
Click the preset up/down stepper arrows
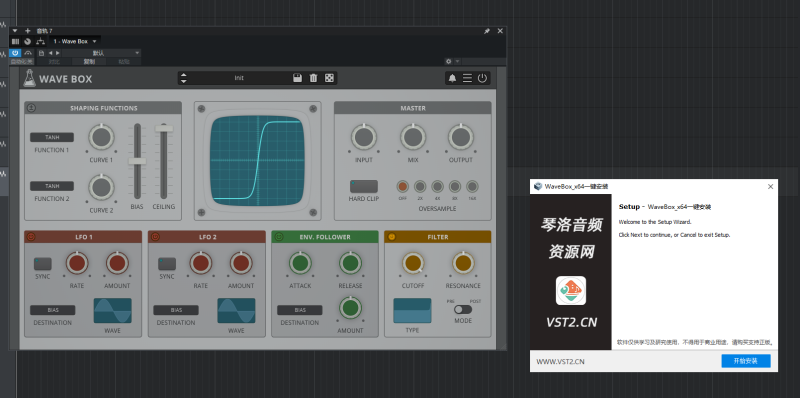(x=184, y=78)
